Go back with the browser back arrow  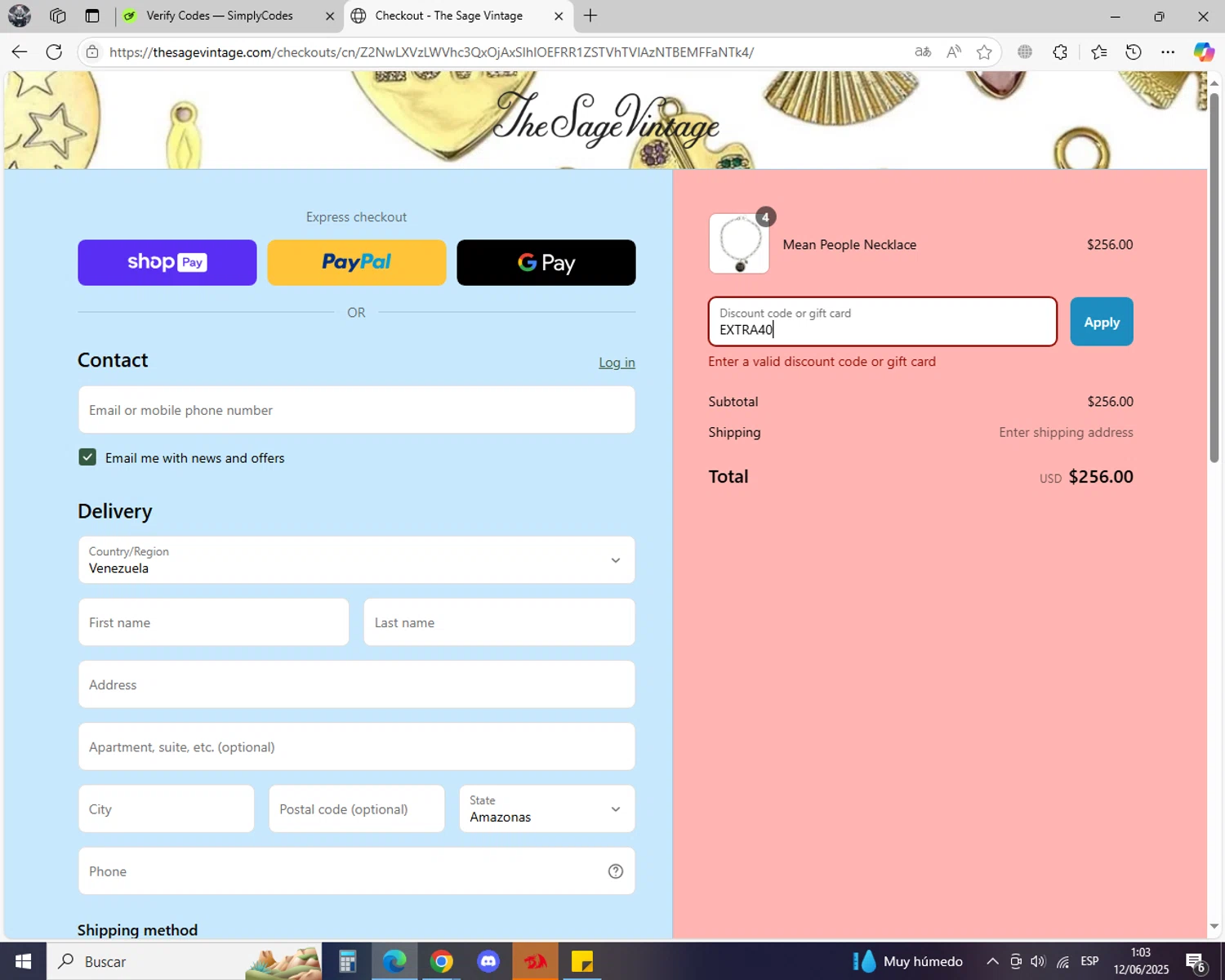pos(20,51)
